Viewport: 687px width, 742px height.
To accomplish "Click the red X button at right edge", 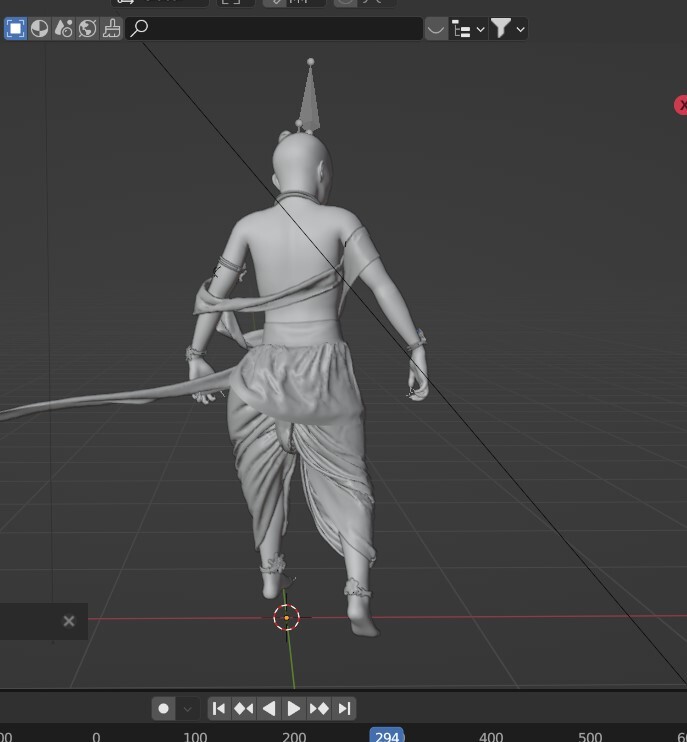I will click(x=681, y=105).
